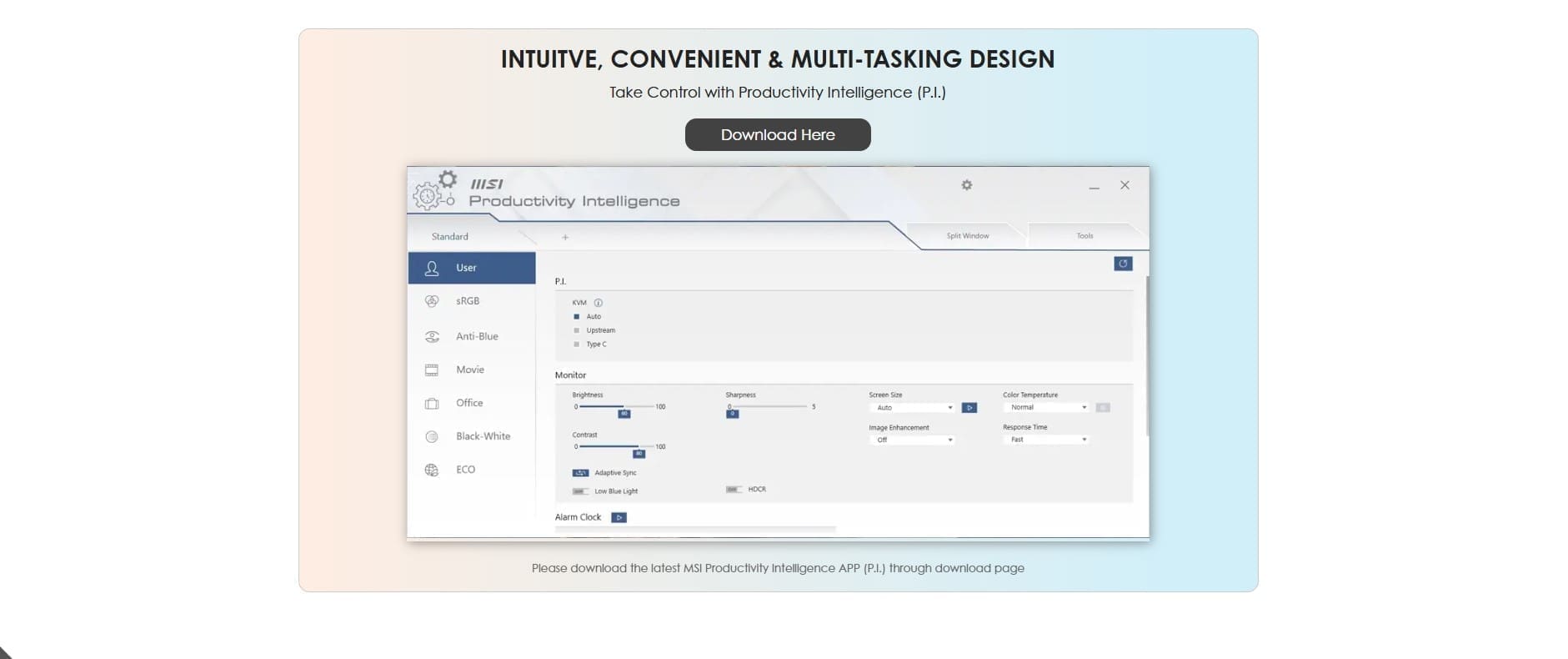Open Alarm Clock play button
The image size is (1568, 659).
pyautogui.click(x=619, y=518)
